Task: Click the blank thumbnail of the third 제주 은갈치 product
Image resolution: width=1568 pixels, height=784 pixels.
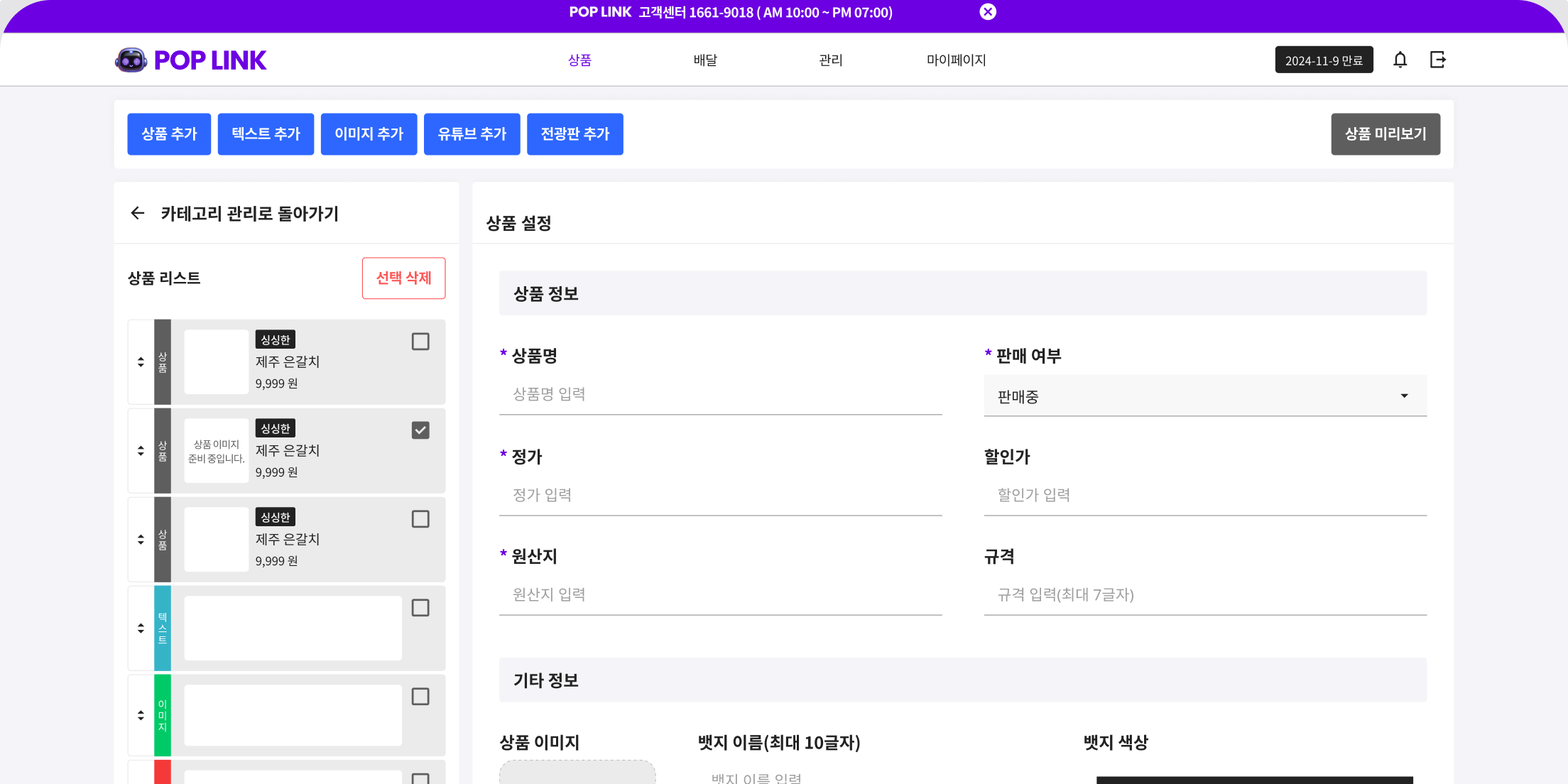Action: click(217, 540)
